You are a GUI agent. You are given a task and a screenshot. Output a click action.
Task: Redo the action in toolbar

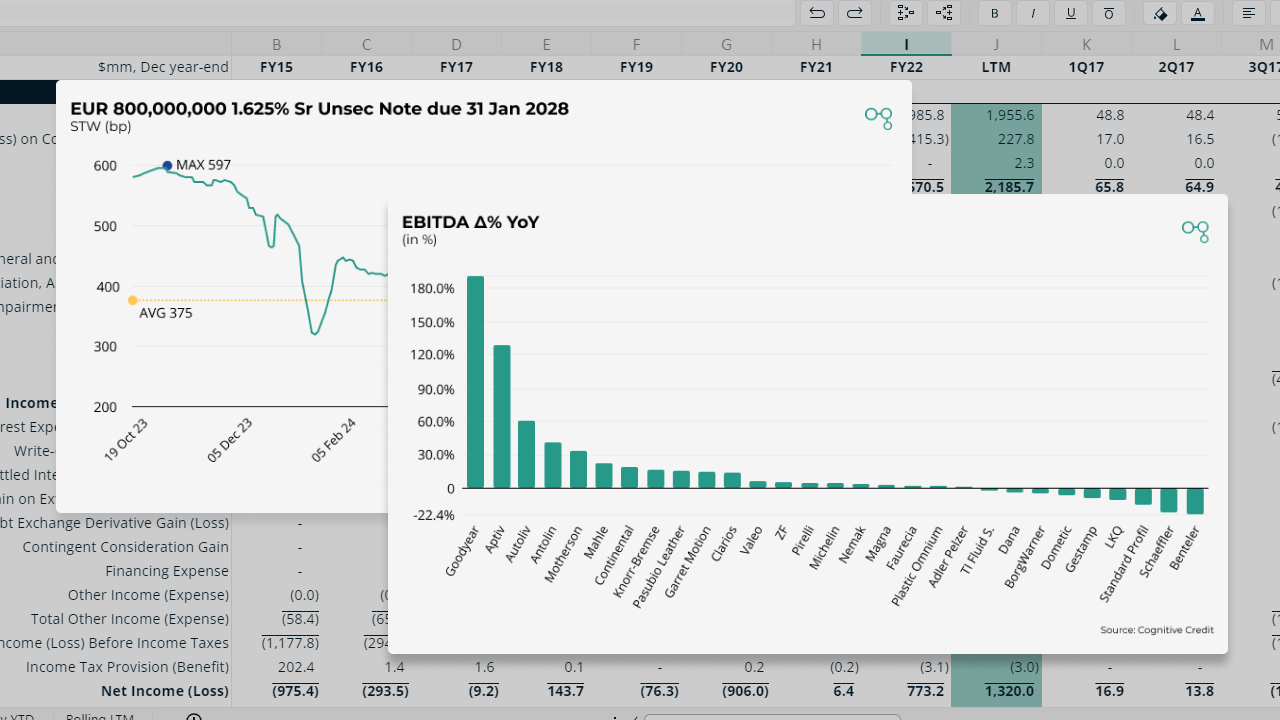854,13
